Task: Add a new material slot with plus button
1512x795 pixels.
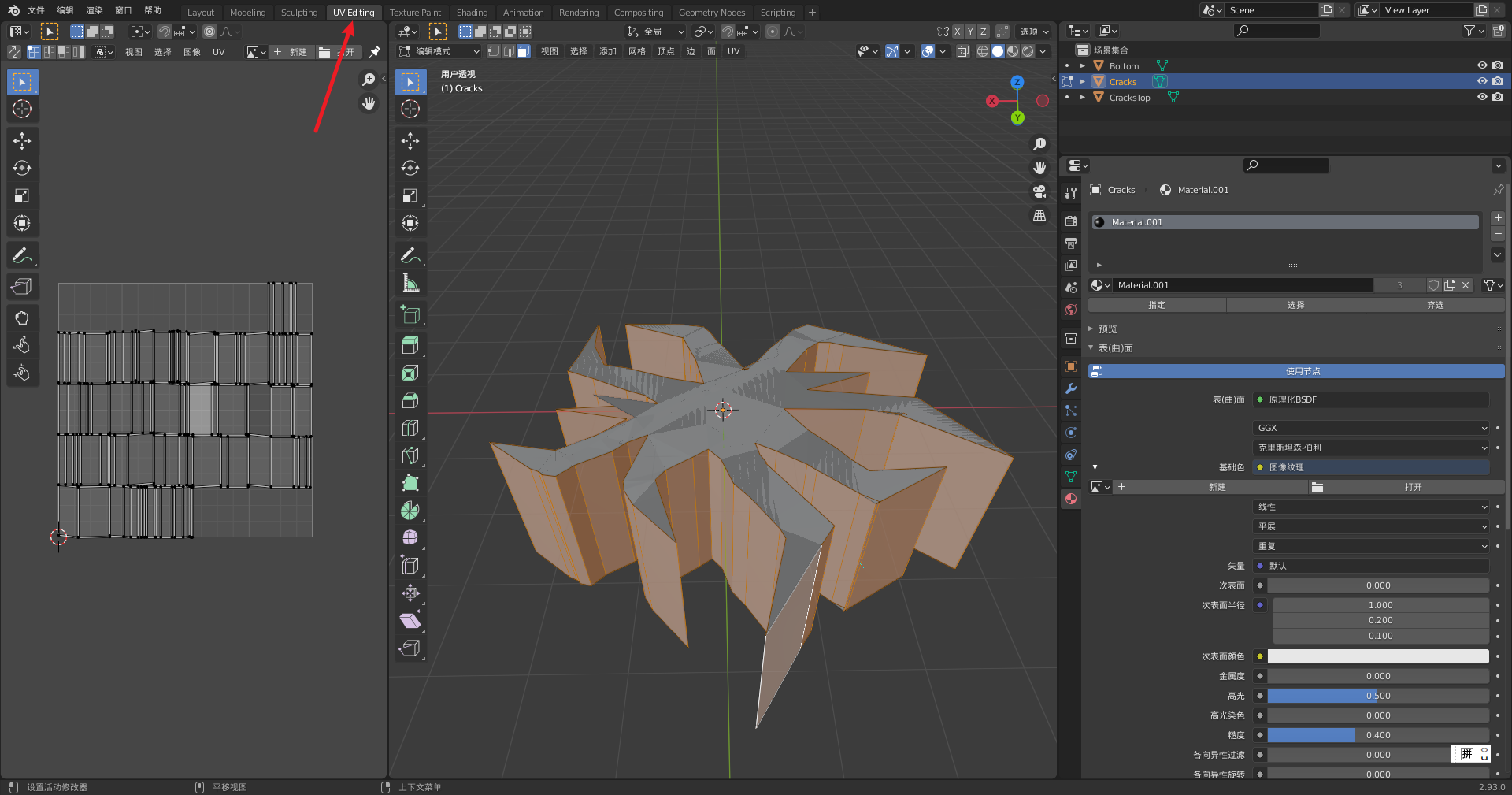Action: click(1498, 218)
